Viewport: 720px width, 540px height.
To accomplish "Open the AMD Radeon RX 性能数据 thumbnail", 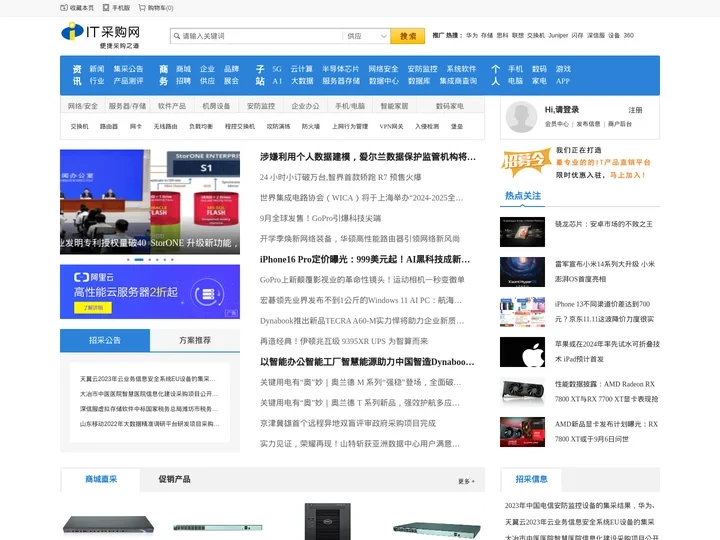I will click(523, 392).
